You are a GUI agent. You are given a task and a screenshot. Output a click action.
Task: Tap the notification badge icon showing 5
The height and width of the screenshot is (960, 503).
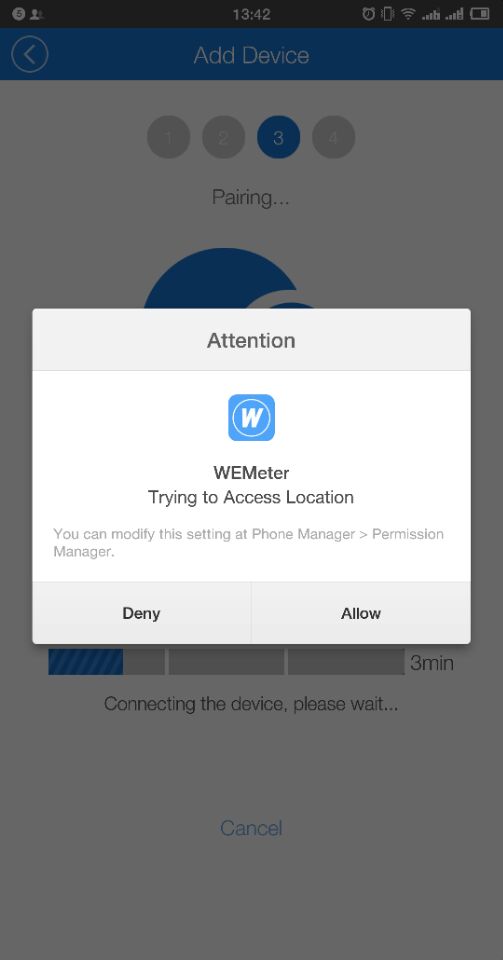[x=18, y=13]
